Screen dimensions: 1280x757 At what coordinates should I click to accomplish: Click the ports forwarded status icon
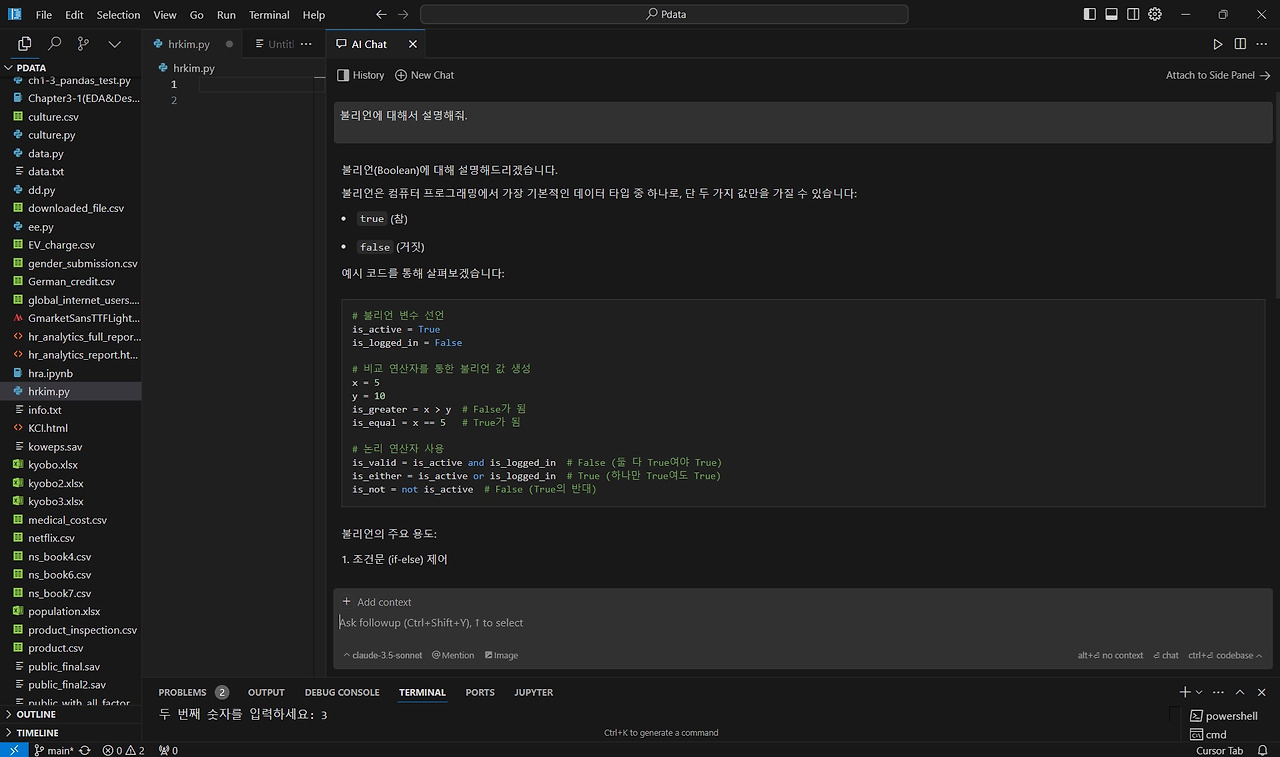168,750
